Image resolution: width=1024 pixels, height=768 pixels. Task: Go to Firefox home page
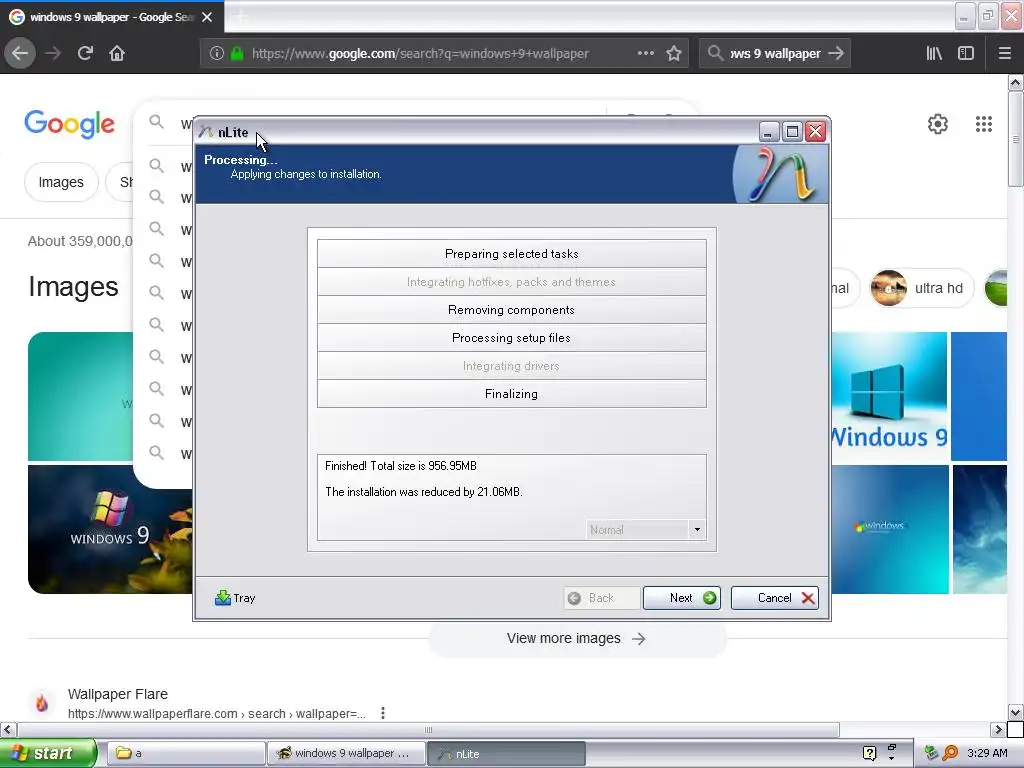click(117, 54)
